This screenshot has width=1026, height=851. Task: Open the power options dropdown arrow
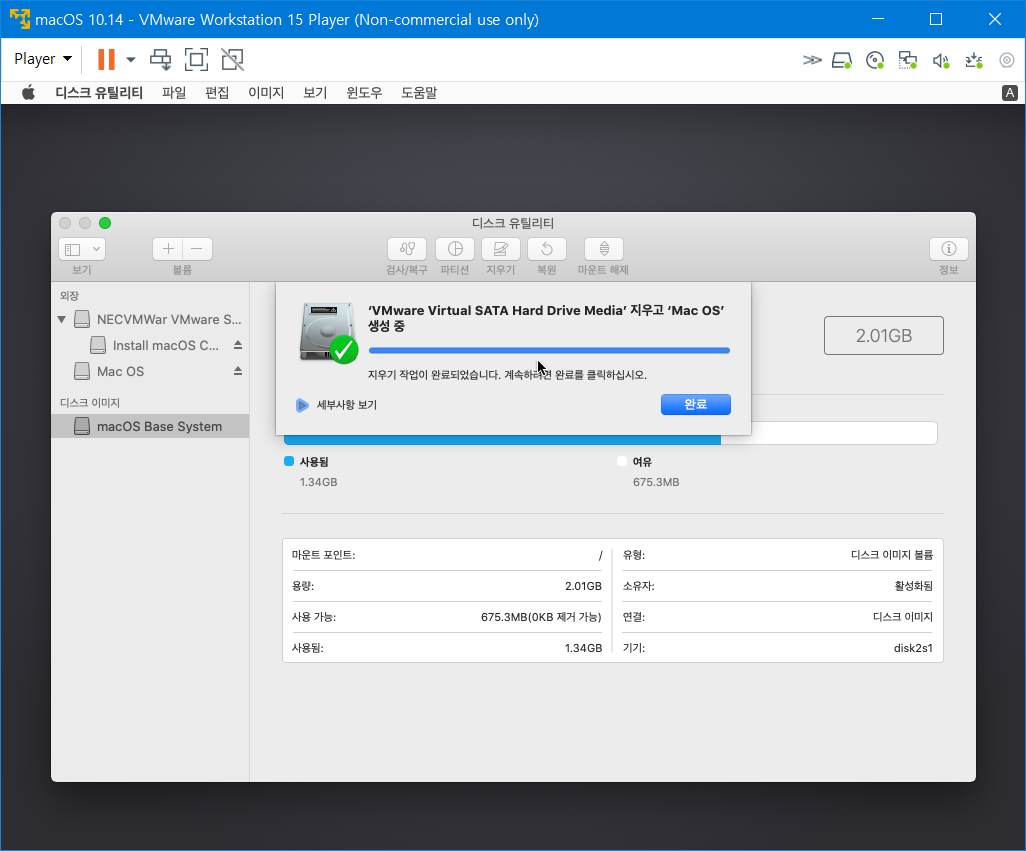(x=131, y=60)
